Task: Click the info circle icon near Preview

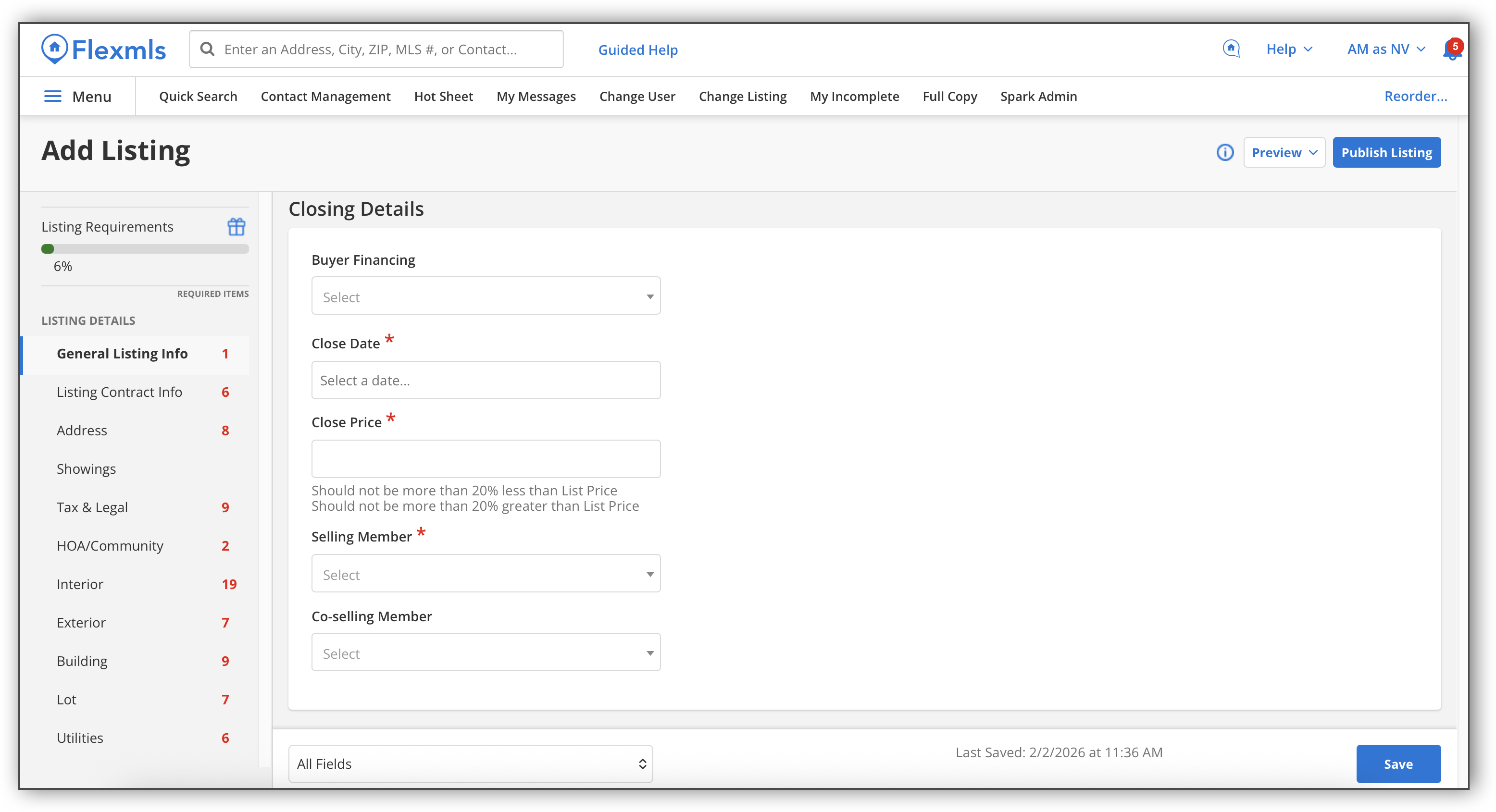Action: tap(1225, 153)
